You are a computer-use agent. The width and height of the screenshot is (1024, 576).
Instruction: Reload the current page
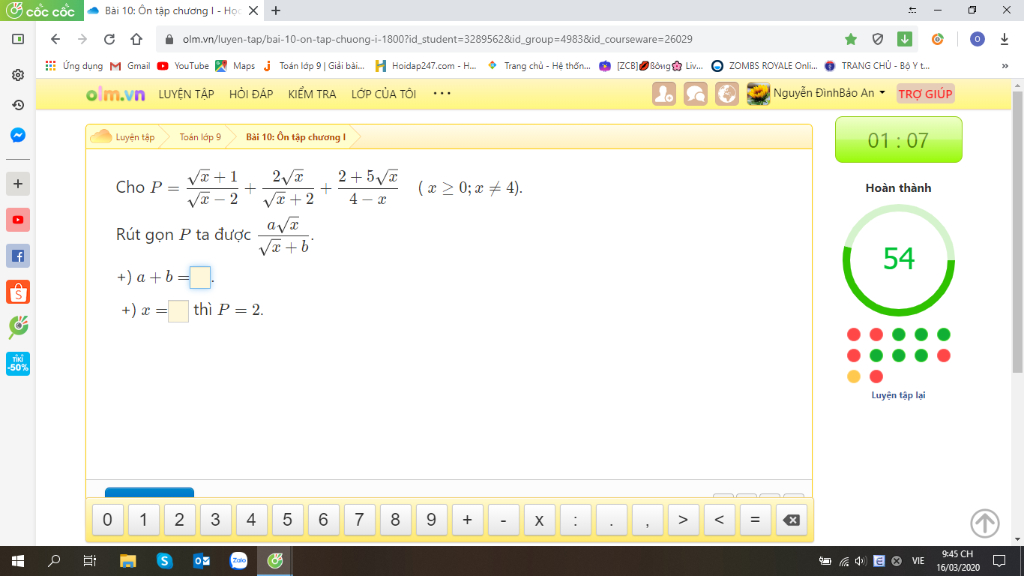[109, 39]
